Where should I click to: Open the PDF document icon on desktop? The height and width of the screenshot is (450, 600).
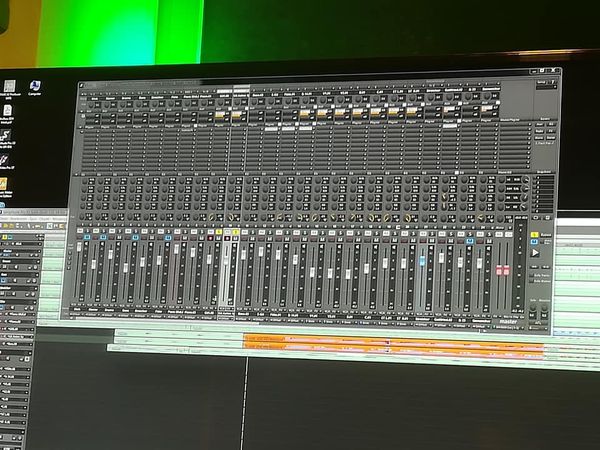[7, 113]
